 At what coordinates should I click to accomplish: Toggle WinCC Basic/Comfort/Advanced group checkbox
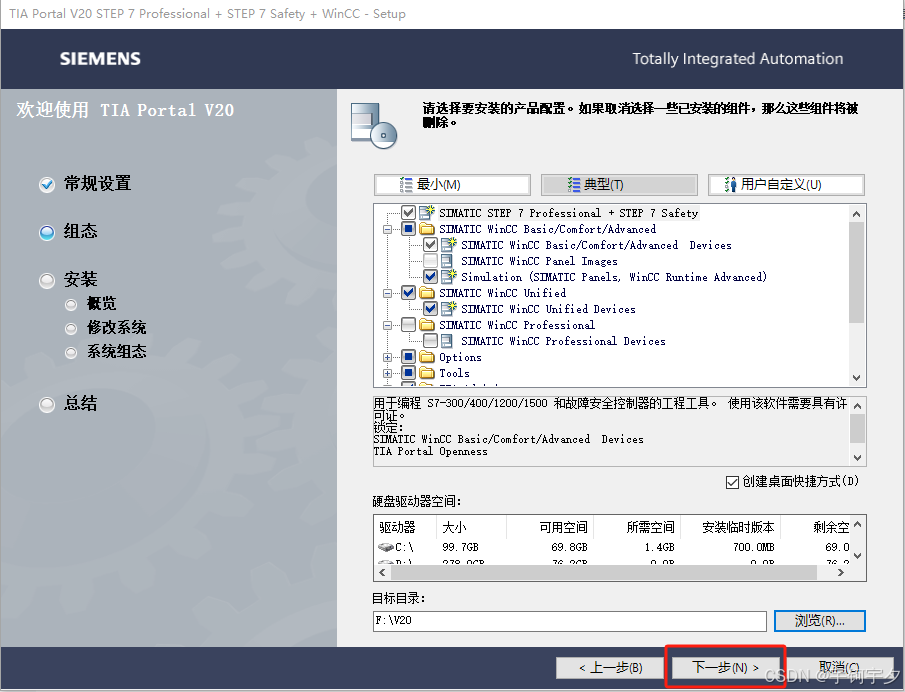point(408,229)
